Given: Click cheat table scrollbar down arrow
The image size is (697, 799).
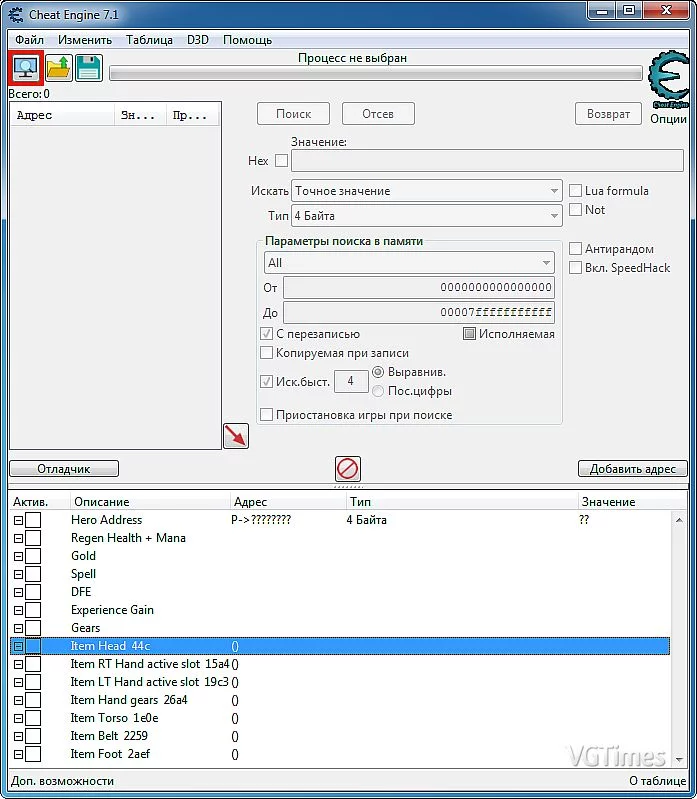Looking at the screenshot, I should 679,760.
